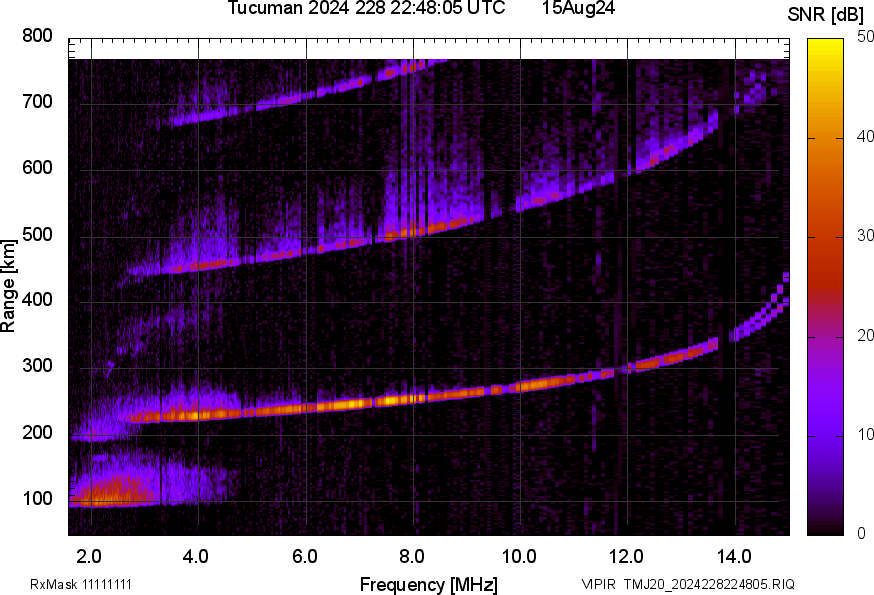Click the second-hop trace at 4 MHz, 455 km

pos(198,266)
